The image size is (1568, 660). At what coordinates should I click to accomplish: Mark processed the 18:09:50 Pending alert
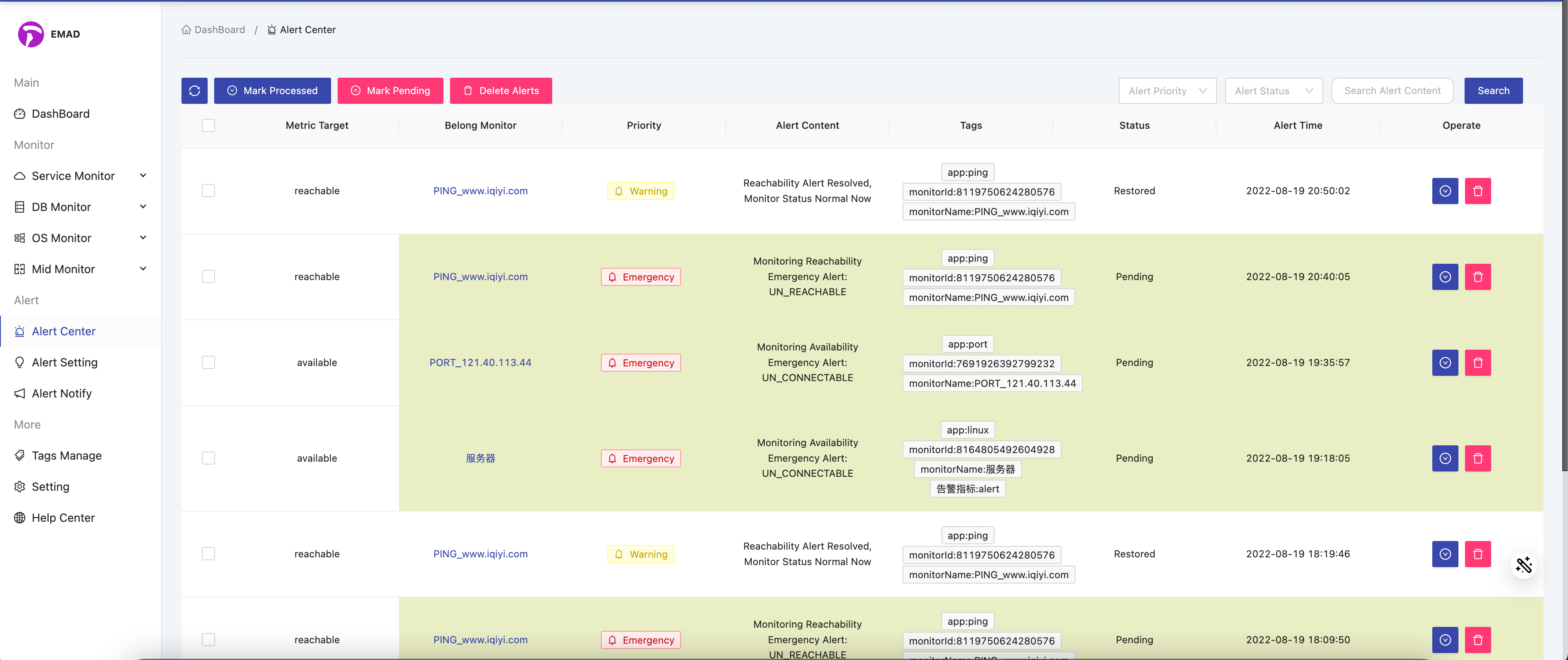pos(1445,640)
